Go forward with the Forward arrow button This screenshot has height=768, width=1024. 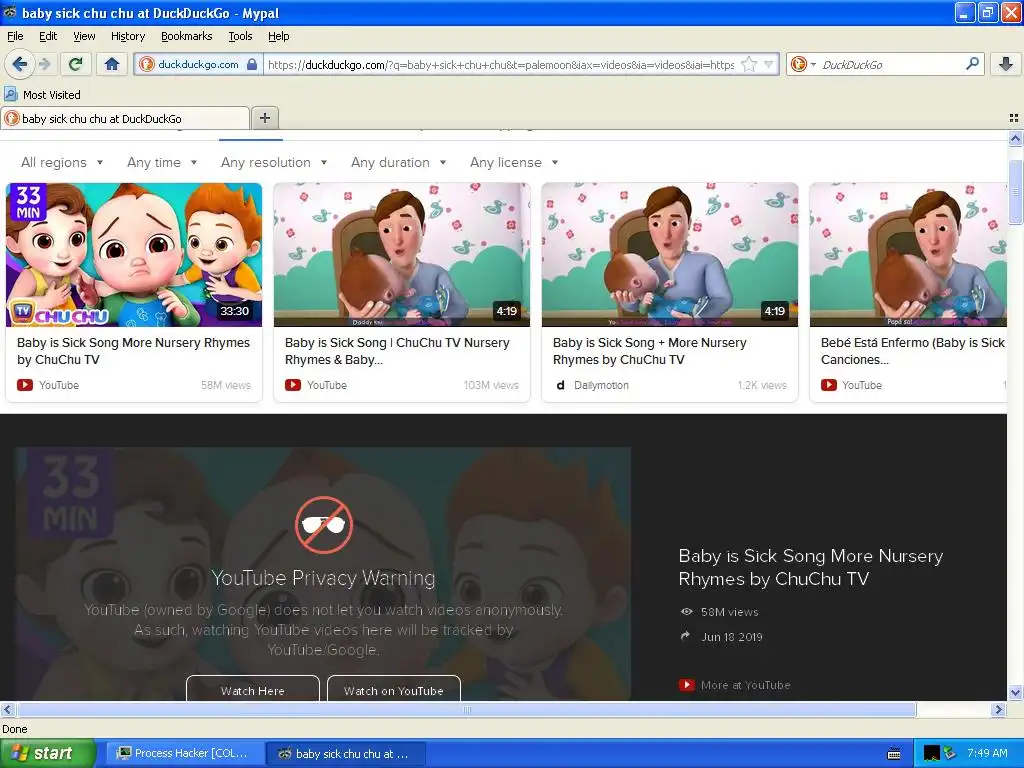44,64
